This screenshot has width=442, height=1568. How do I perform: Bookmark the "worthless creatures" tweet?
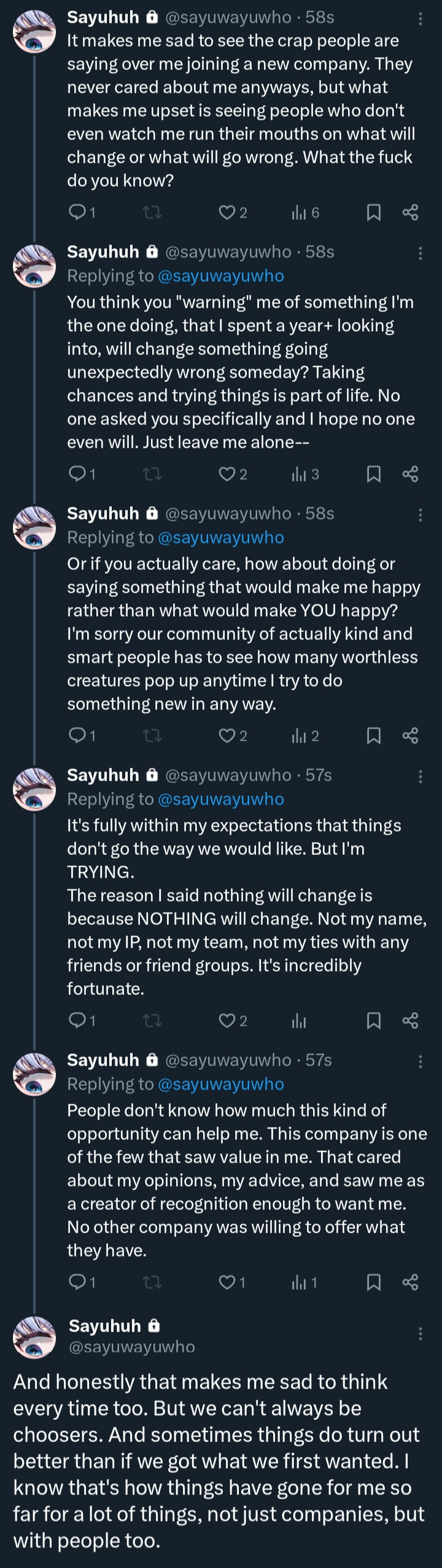[x=373, y=736]
